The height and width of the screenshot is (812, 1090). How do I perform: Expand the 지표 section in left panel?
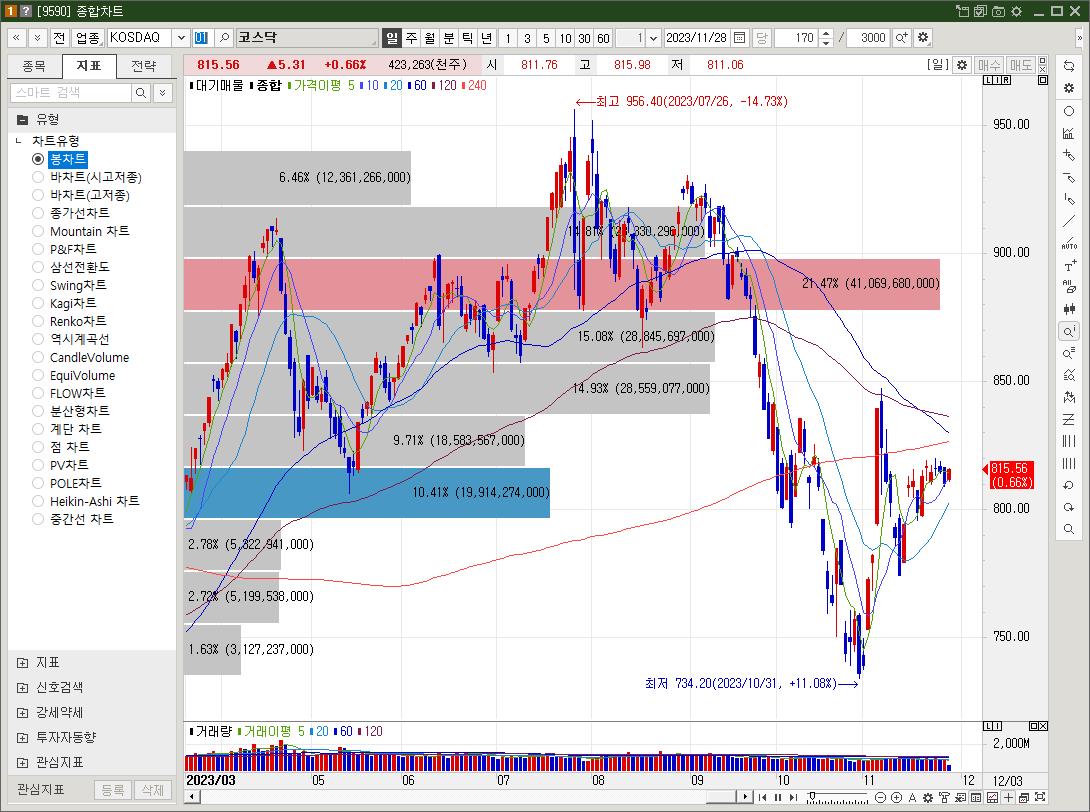pyautogui.click(x=22, y=663)
